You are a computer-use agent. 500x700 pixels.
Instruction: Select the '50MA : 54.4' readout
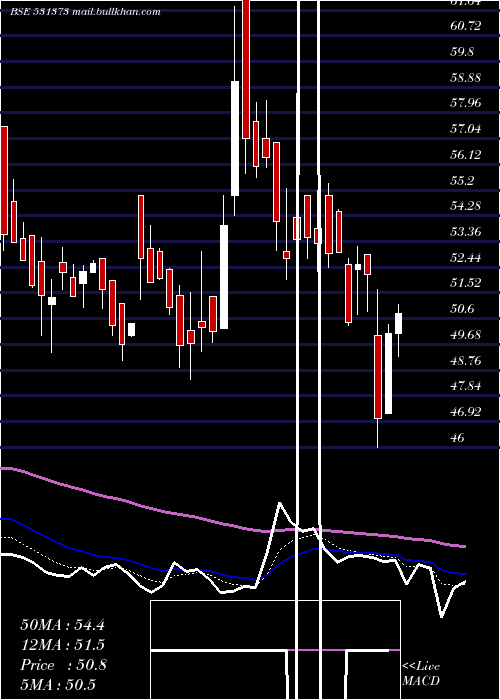pos(62,625)
